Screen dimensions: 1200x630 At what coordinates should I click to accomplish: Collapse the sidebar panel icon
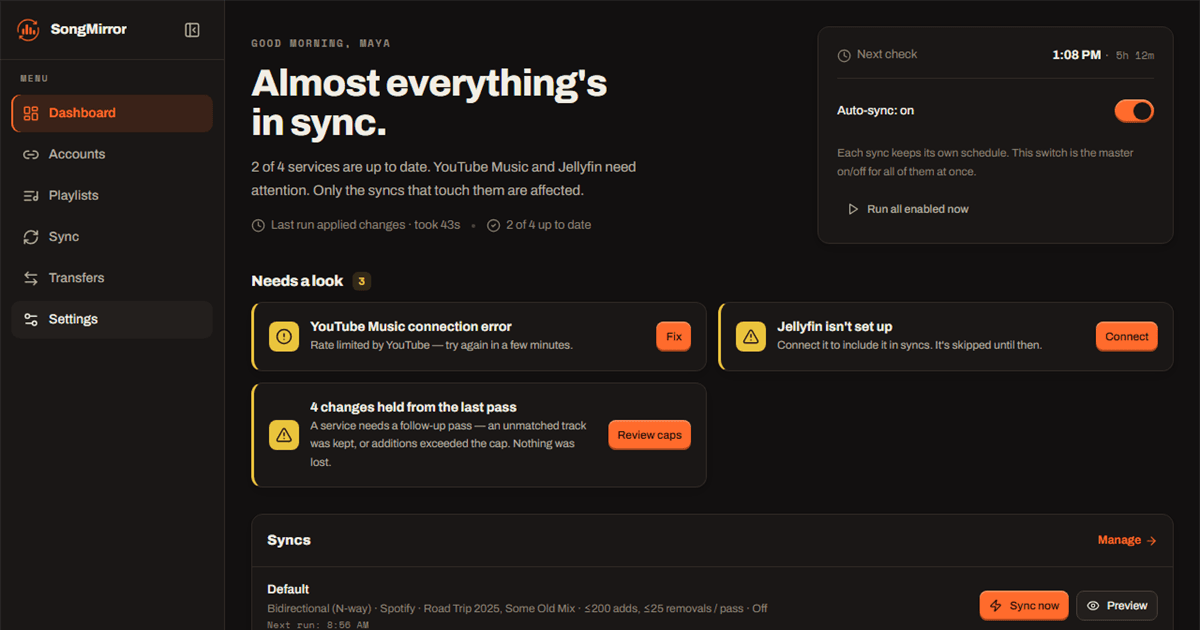[x=192, y=30]
